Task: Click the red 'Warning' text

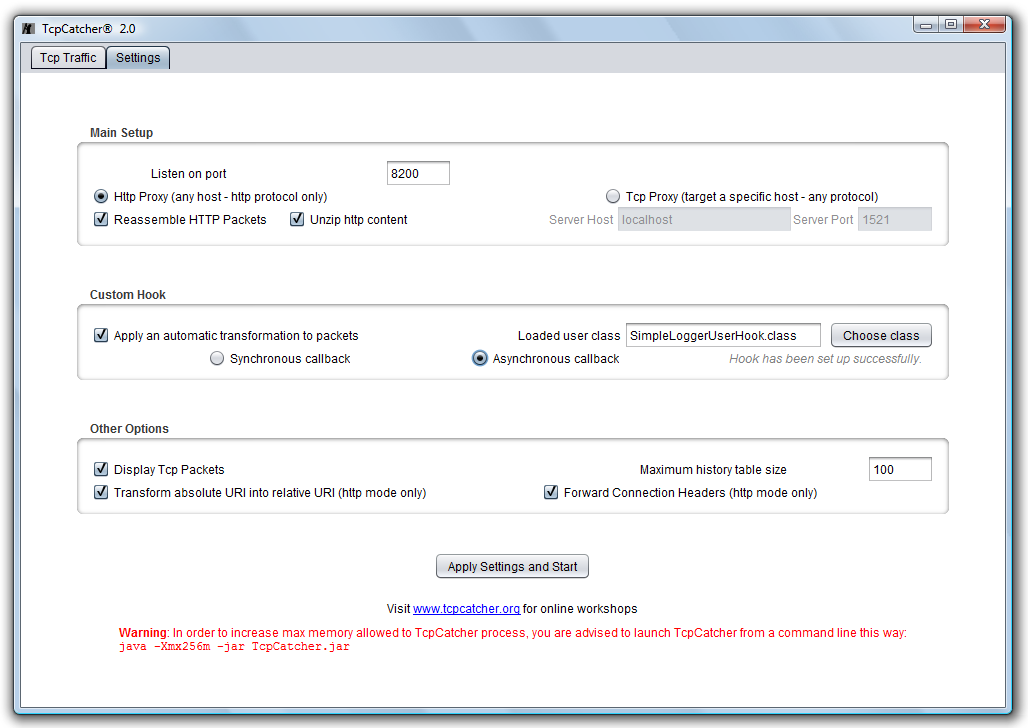Action: [x=143, y=633]
